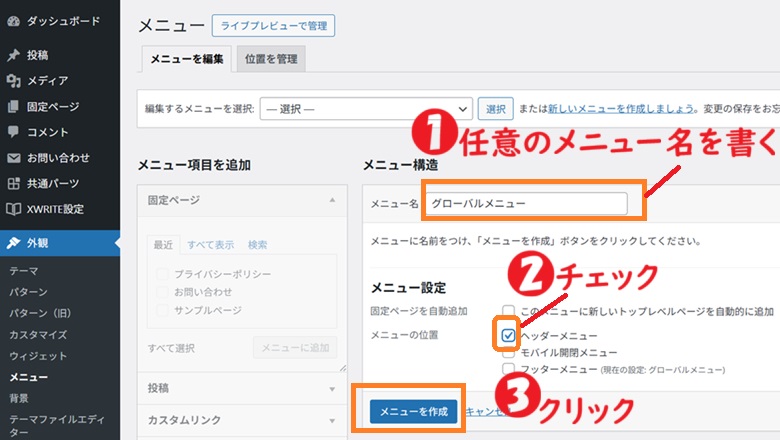Screen dimensions: 780x440
Task: Check プライバシーポリシー page checkbox
Action: click(x=162, y=274)
